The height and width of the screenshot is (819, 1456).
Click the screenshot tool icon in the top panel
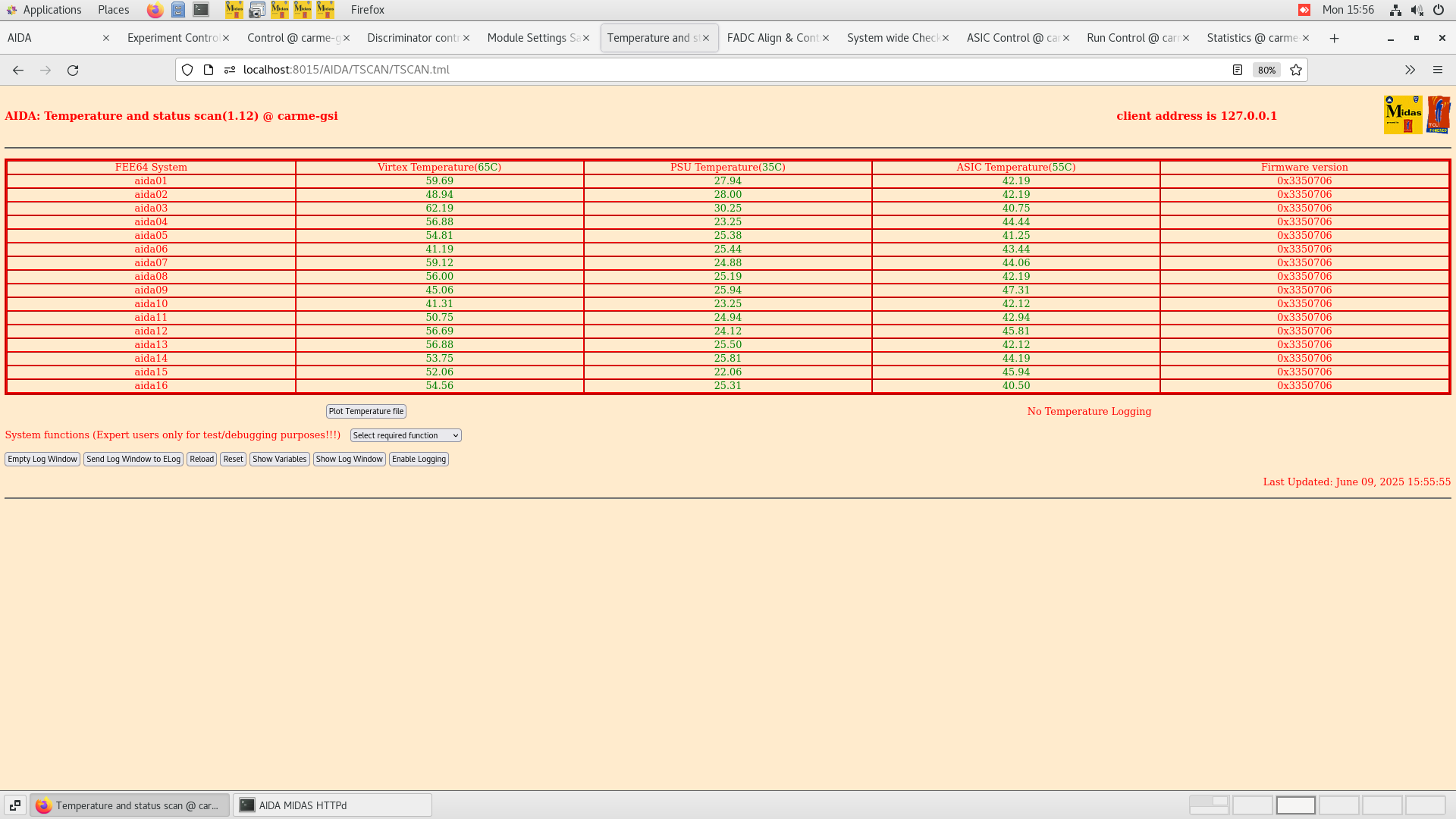pos(256,10)
